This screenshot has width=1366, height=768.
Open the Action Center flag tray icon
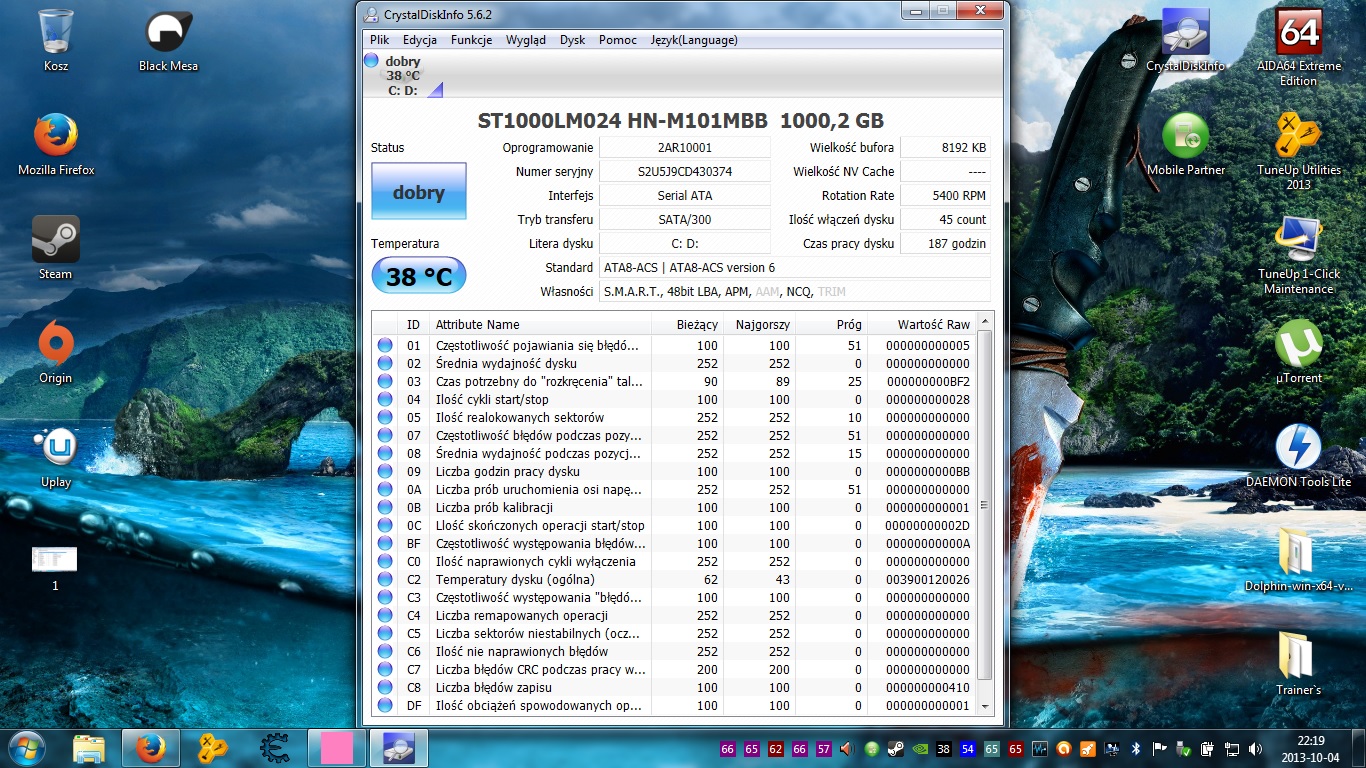coord(1159,748)
